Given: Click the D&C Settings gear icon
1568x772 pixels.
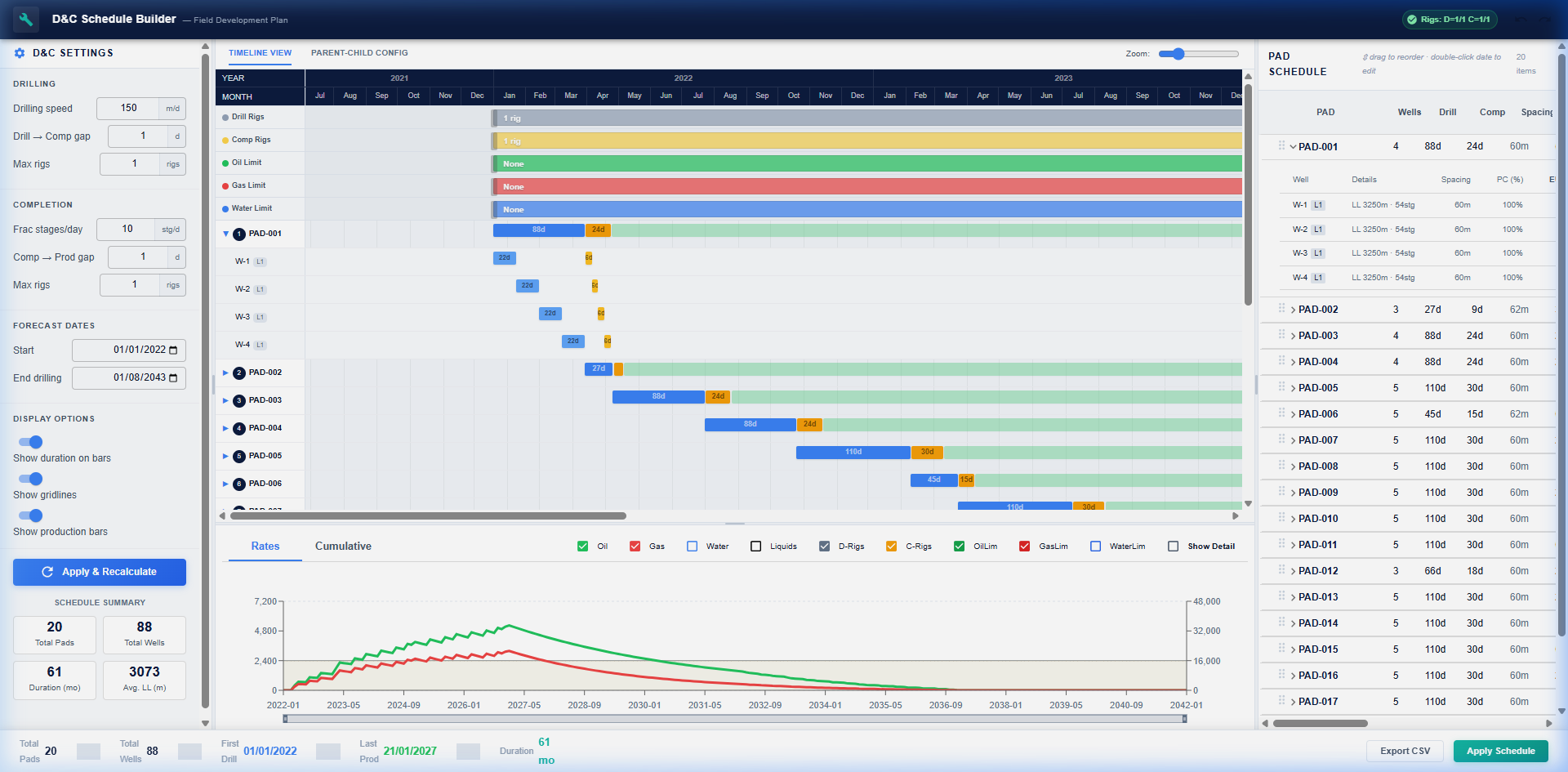Looking at the screenshot, I should [20, 53].
